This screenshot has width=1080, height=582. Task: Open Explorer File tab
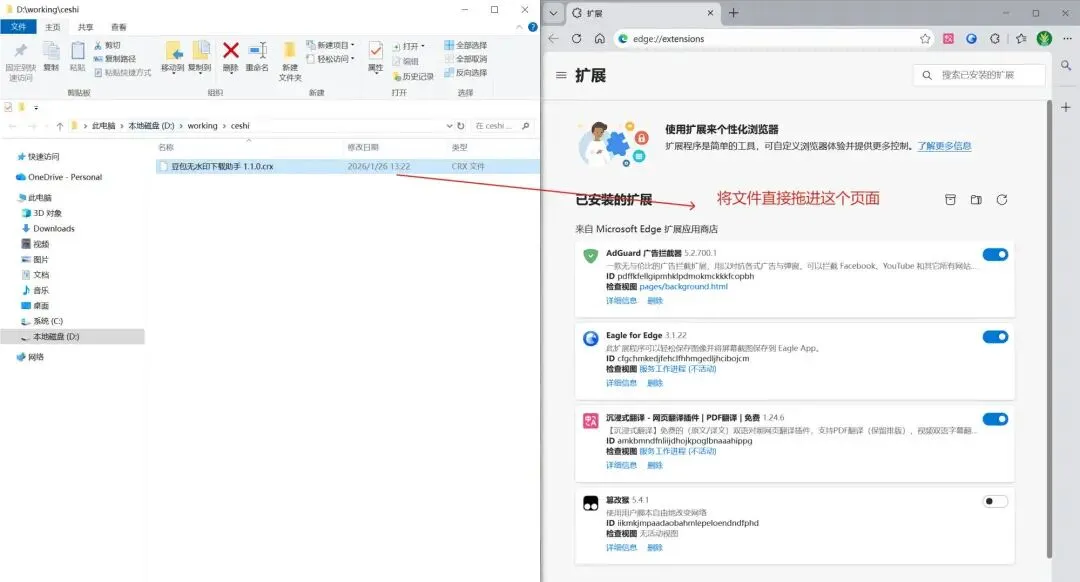pos(19,27)
